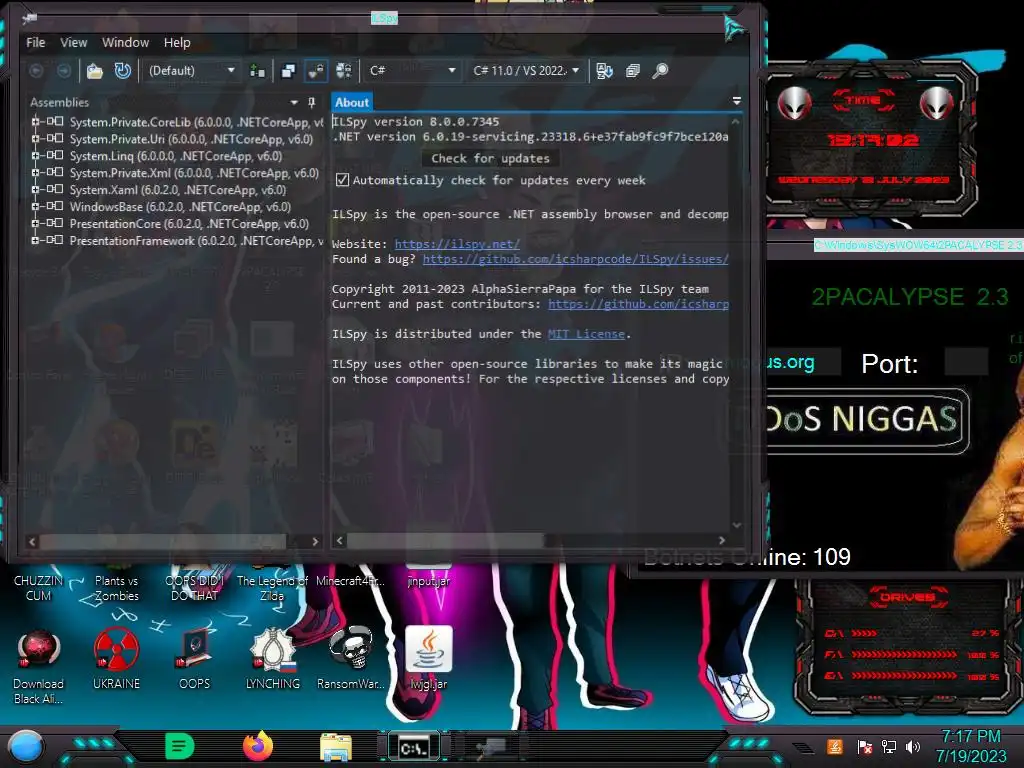1024x768 pixels.
Task: Expand the WindowsBase node
Action: pos(35,206)
